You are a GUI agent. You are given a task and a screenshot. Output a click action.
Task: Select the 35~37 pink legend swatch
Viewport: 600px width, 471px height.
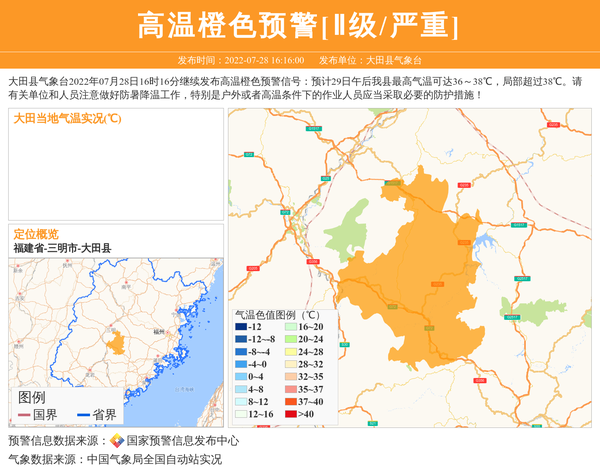289,389
